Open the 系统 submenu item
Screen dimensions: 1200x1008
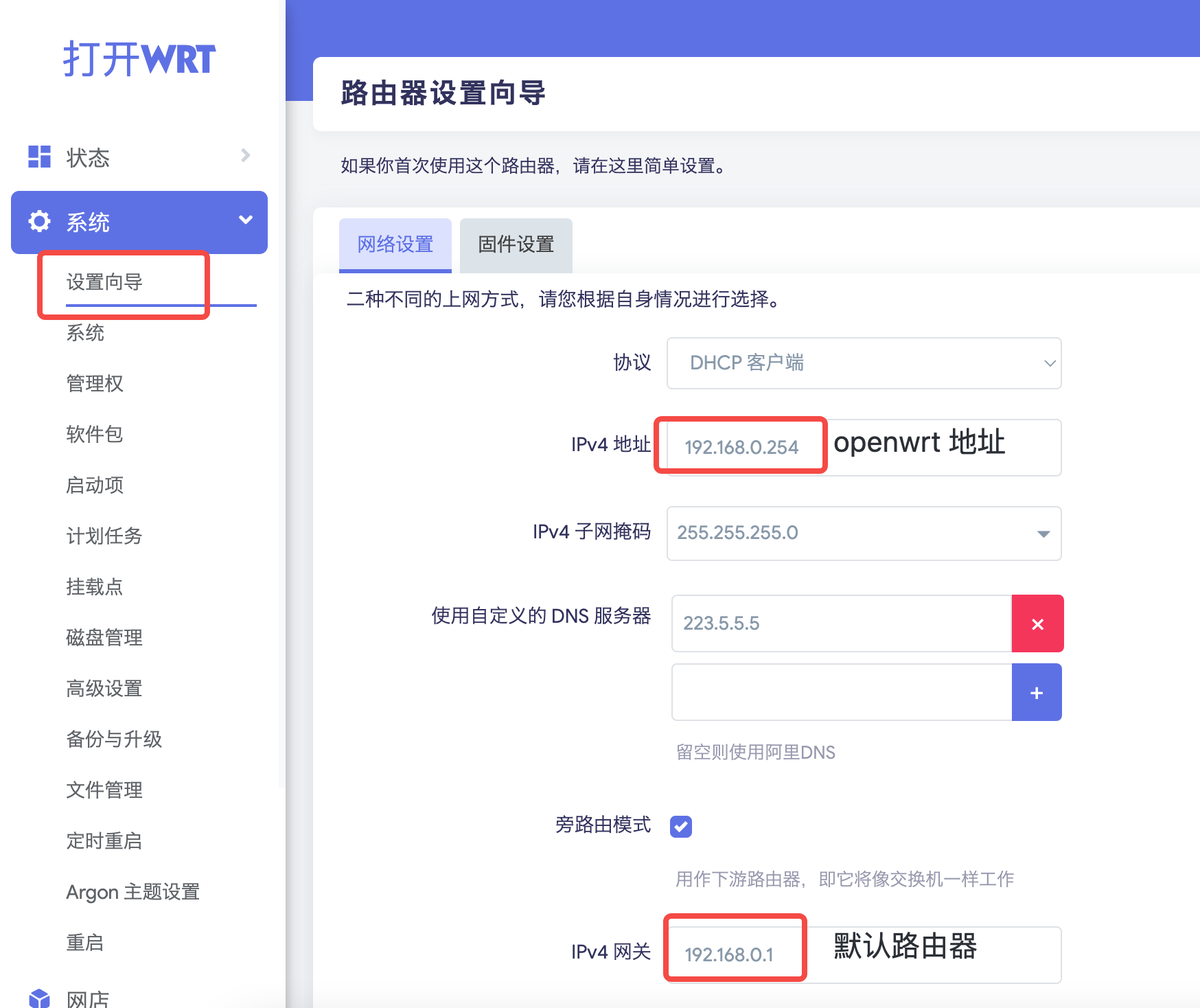pos(85,332)
